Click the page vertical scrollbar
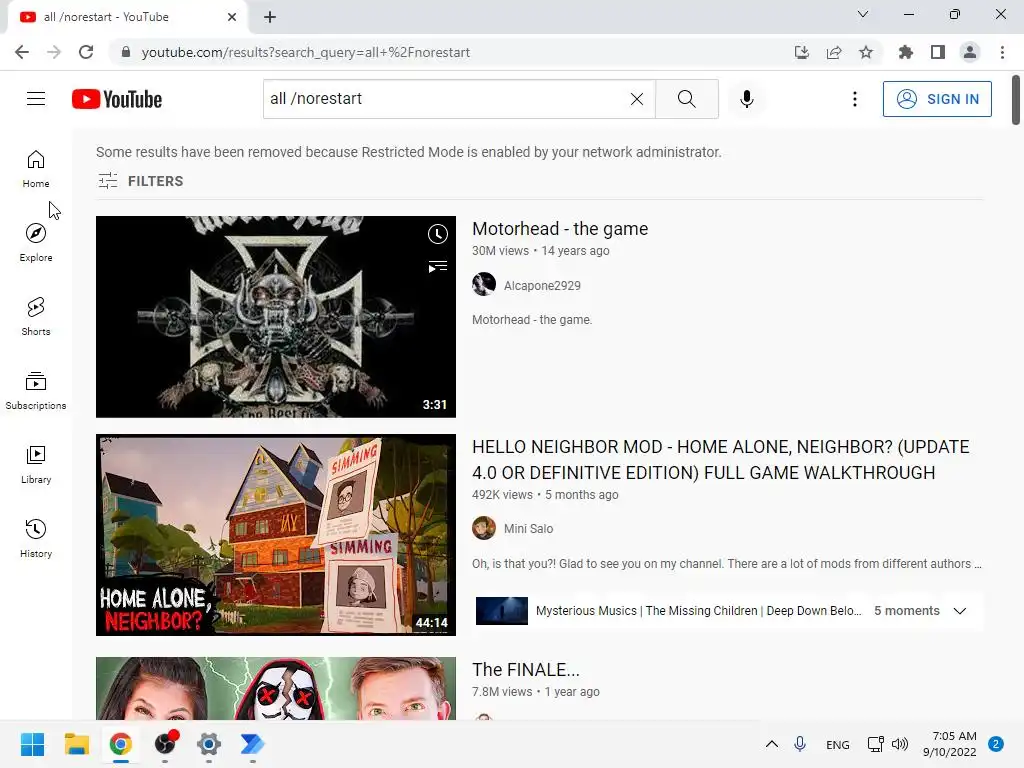 point(1016,99)
